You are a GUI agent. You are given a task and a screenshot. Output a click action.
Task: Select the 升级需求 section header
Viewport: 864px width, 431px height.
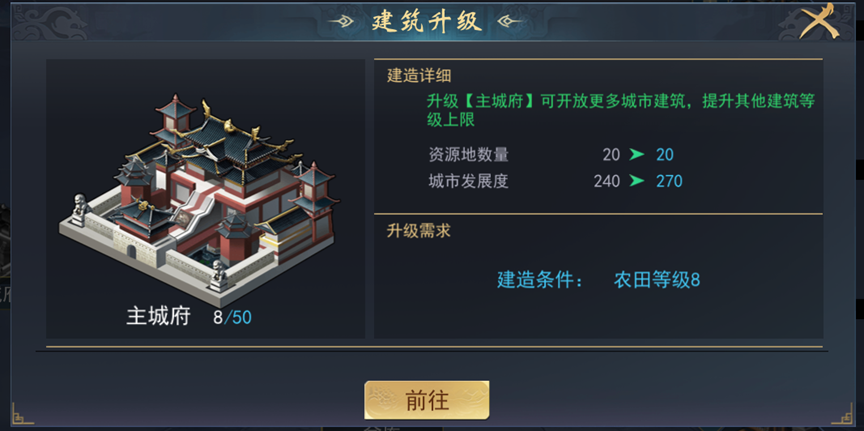click(x=420, y=230)
